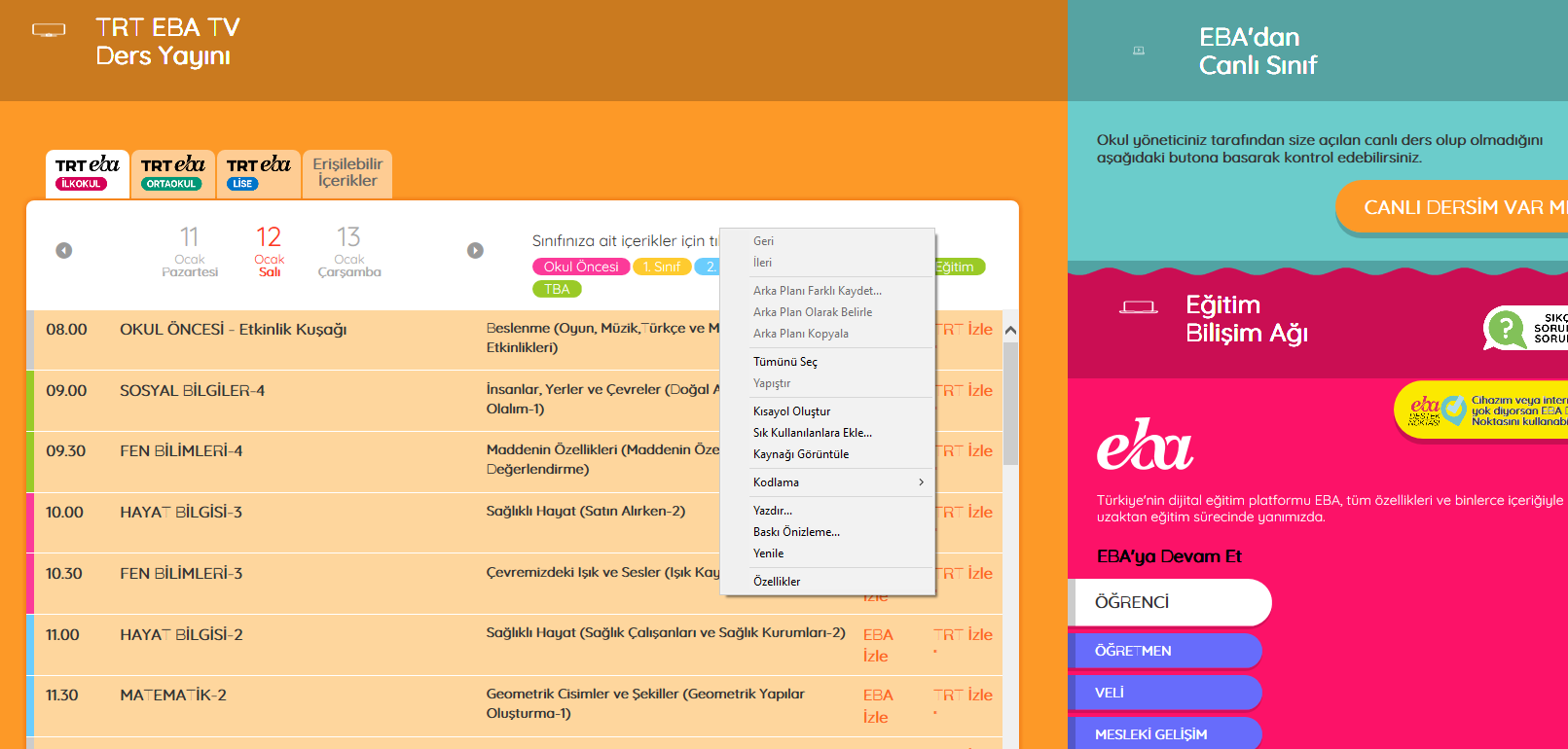The width and height of the screenshot is (1568, 749).
Task: Choose İleri in the context menu
Action: [827, 263]
